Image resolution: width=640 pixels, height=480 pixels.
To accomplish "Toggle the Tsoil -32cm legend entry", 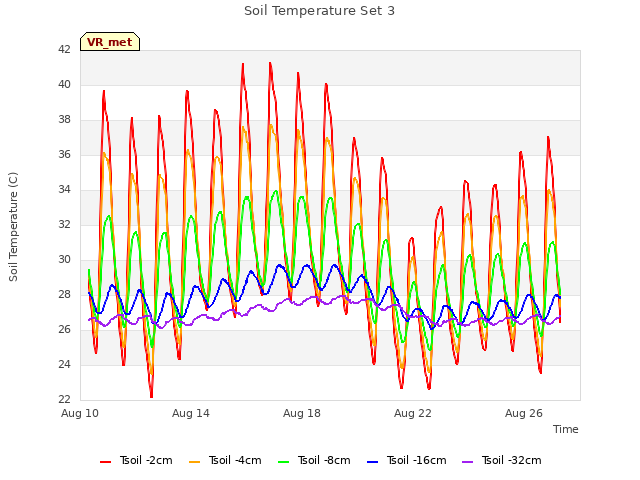I will [502, 460].
